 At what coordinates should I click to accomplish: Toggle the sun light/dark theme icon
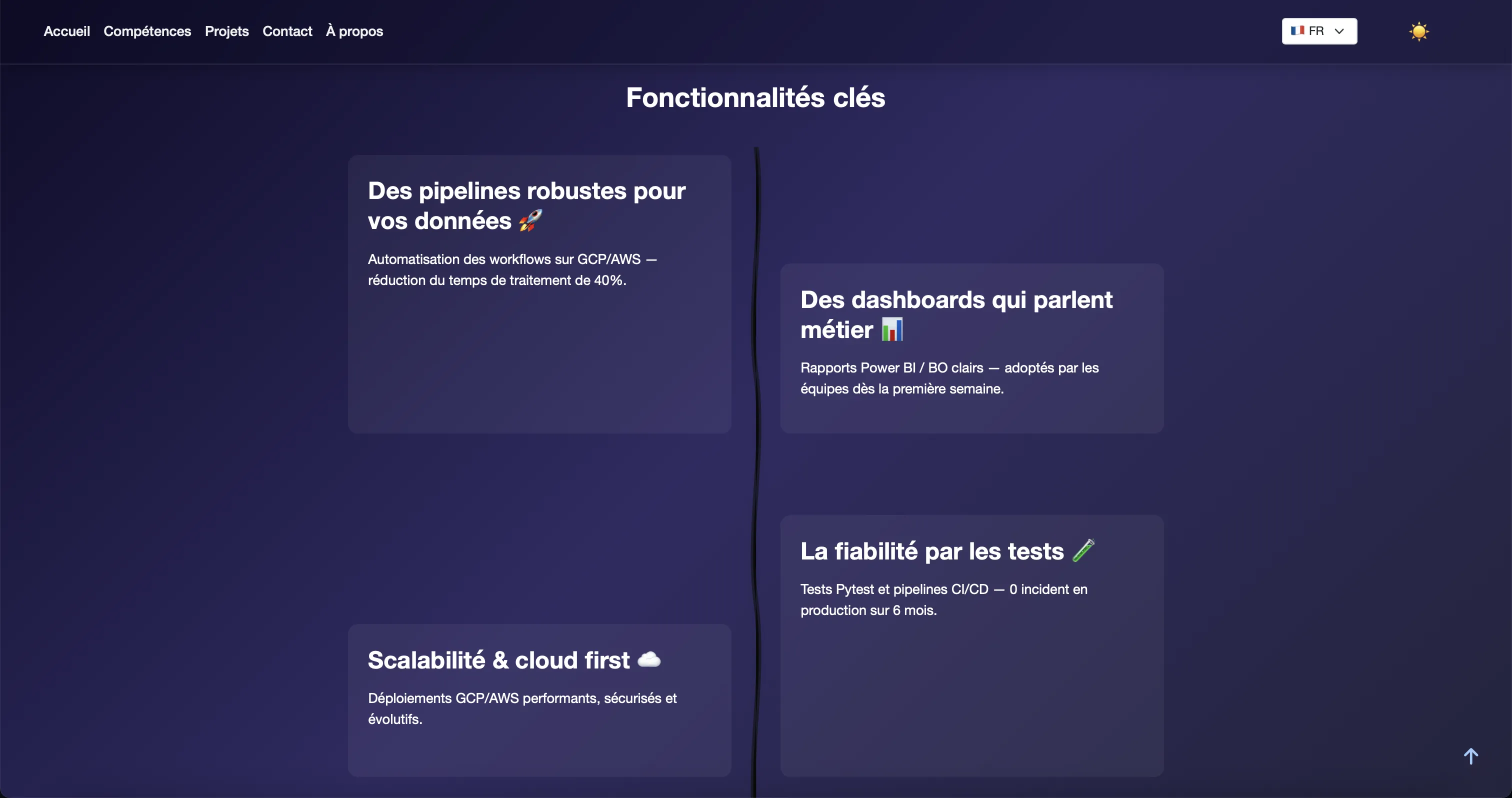[1418, 31]
